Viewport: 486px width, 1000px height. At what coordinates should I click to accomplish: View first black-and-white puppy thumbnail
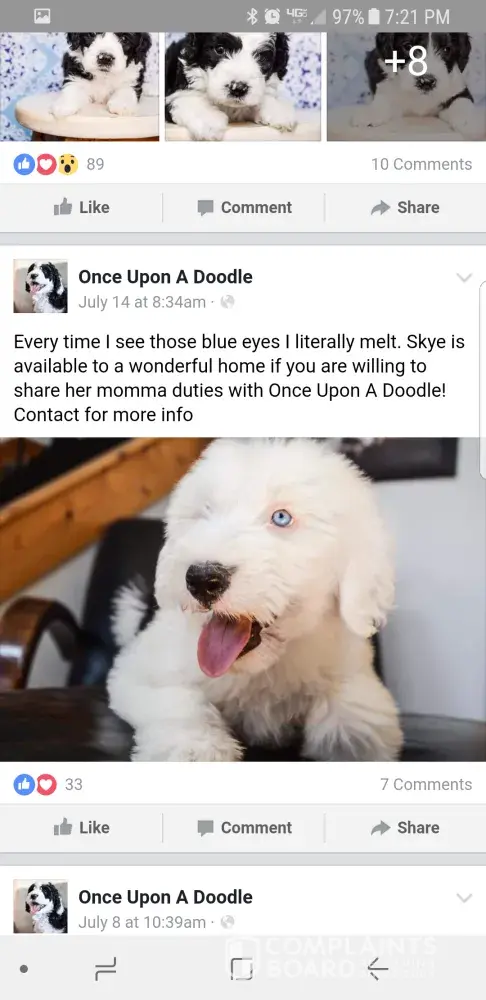pyautogui.click(x=79, y=86)
